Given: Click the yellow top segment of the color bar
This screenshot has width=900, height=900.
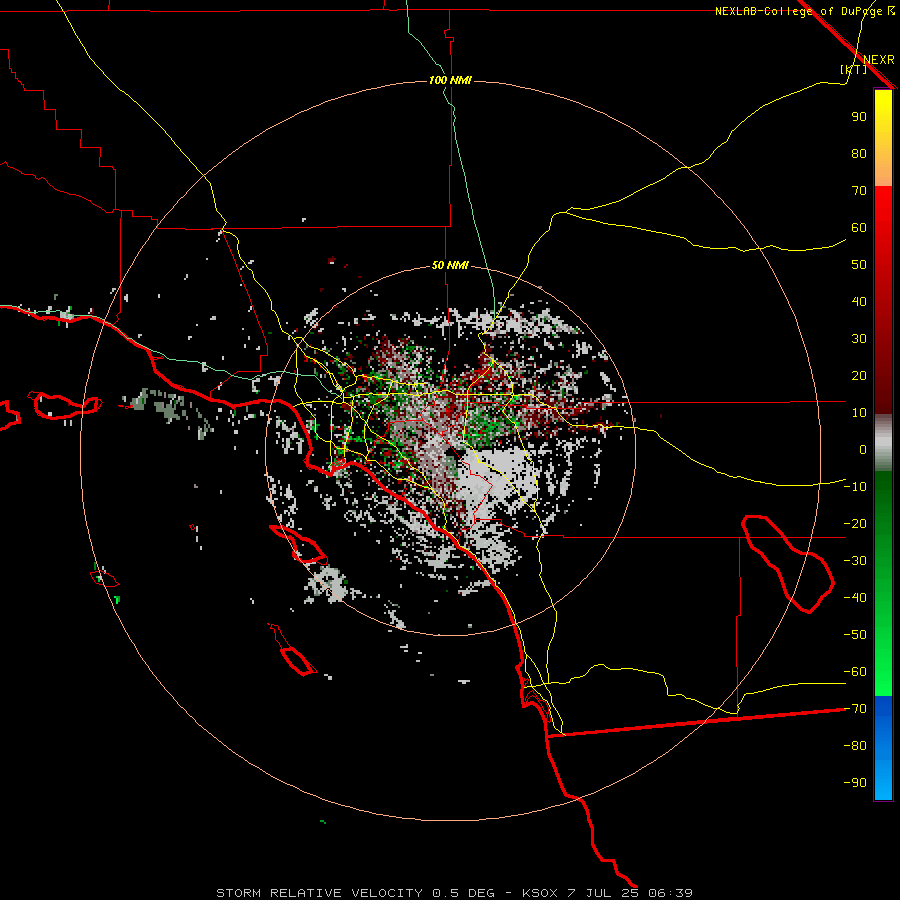Looking at the screenshot, I should (883, 138).
